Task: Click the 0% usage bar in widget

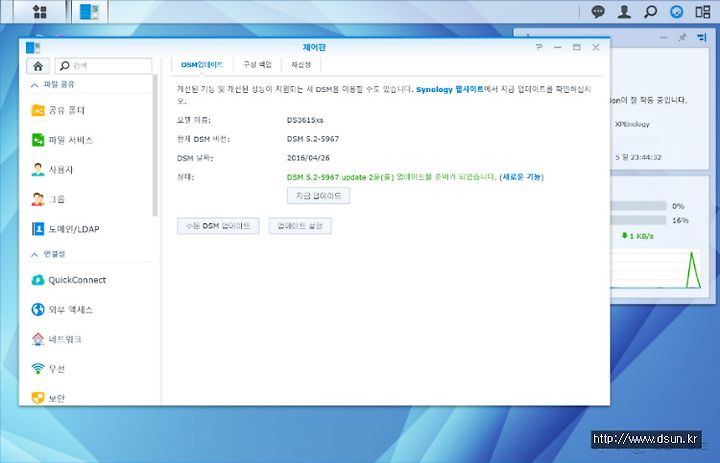Action: 638,206
